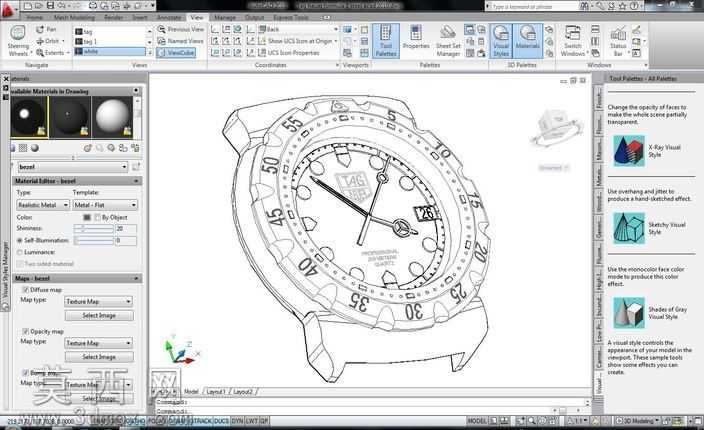
Task: Open the Back UCS dropdown in Coordinates panel
Action: pyautogui.click(x=298, y=29)
